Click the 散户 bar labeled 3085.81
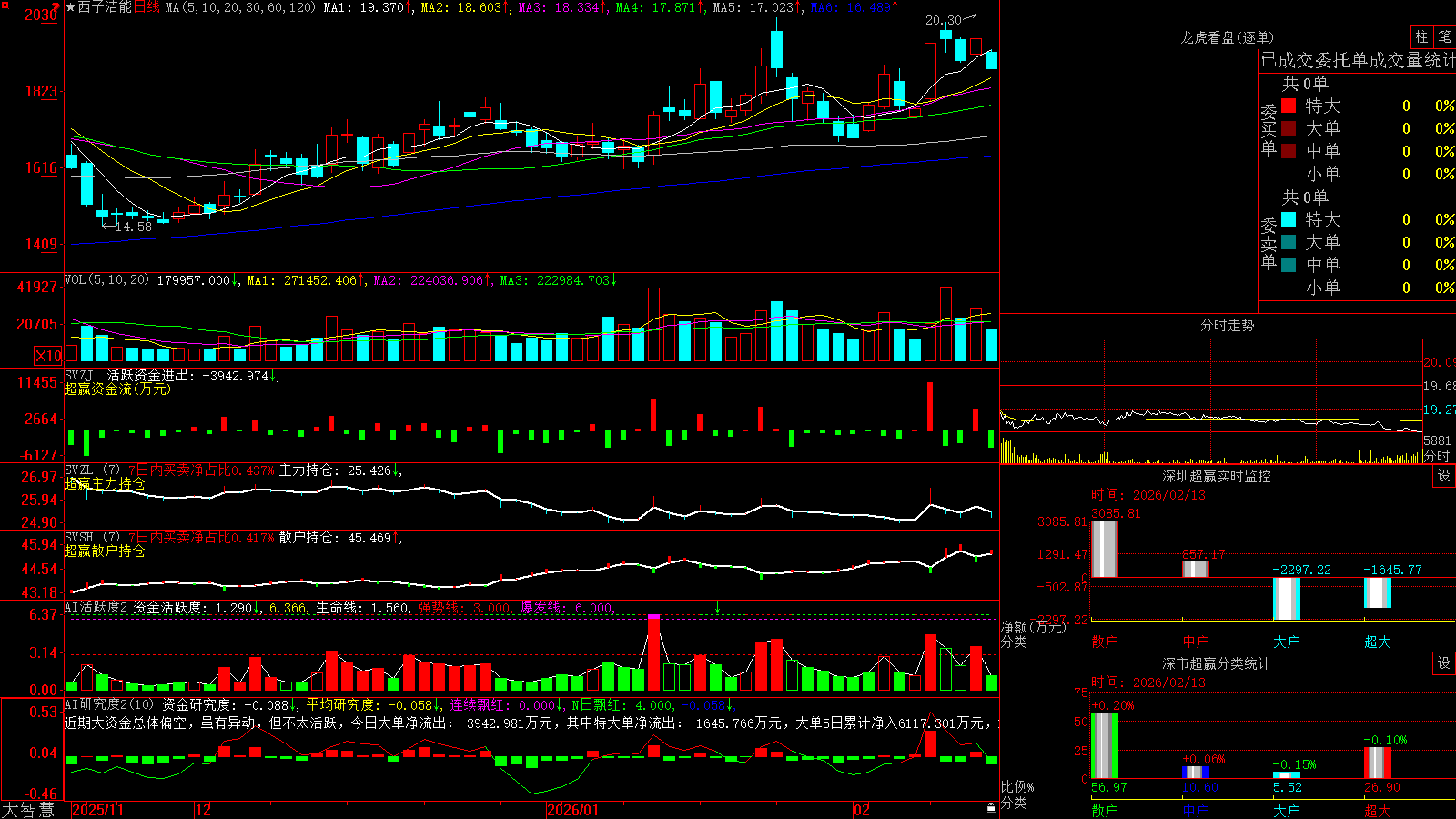 tap(1105, 549)
